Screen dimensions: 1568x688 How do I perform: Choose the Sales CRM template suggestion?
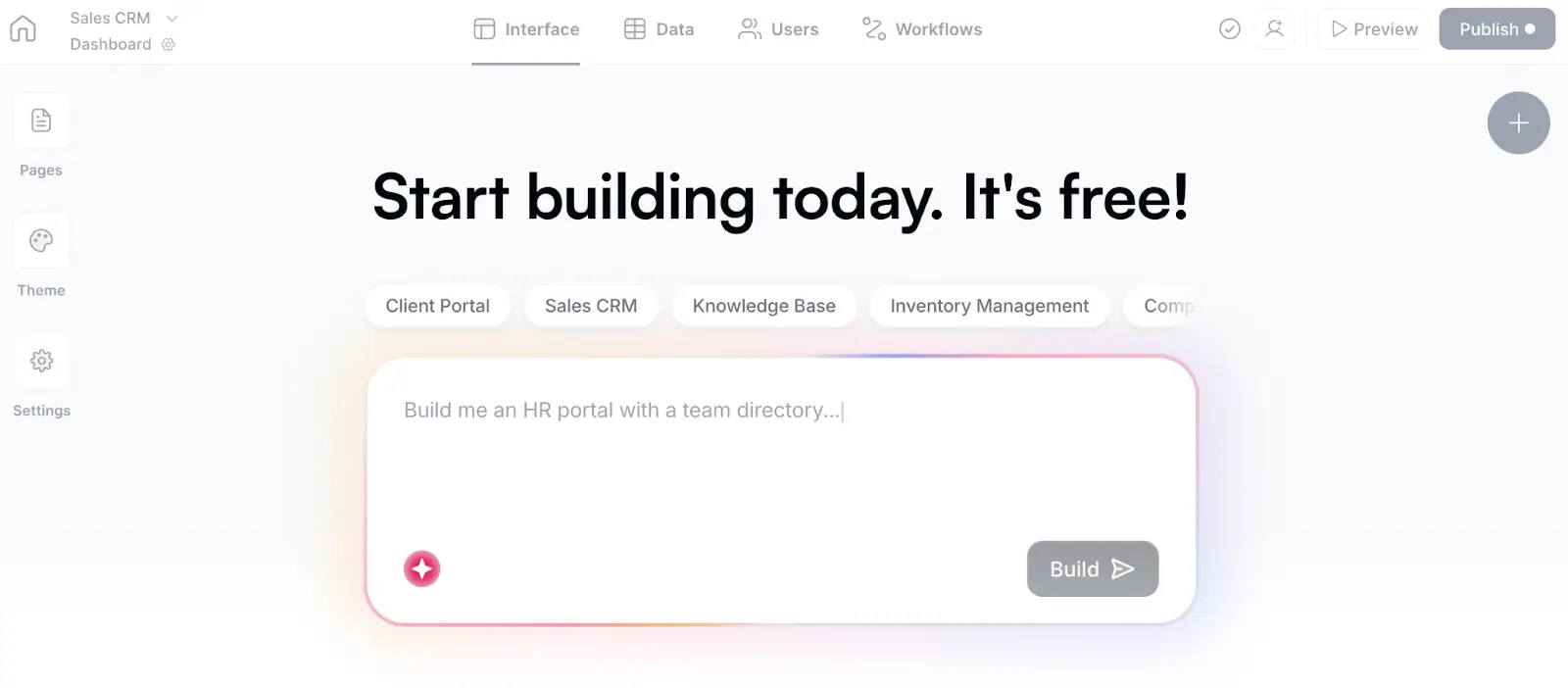pyautogui.click(x=590, y=306)
